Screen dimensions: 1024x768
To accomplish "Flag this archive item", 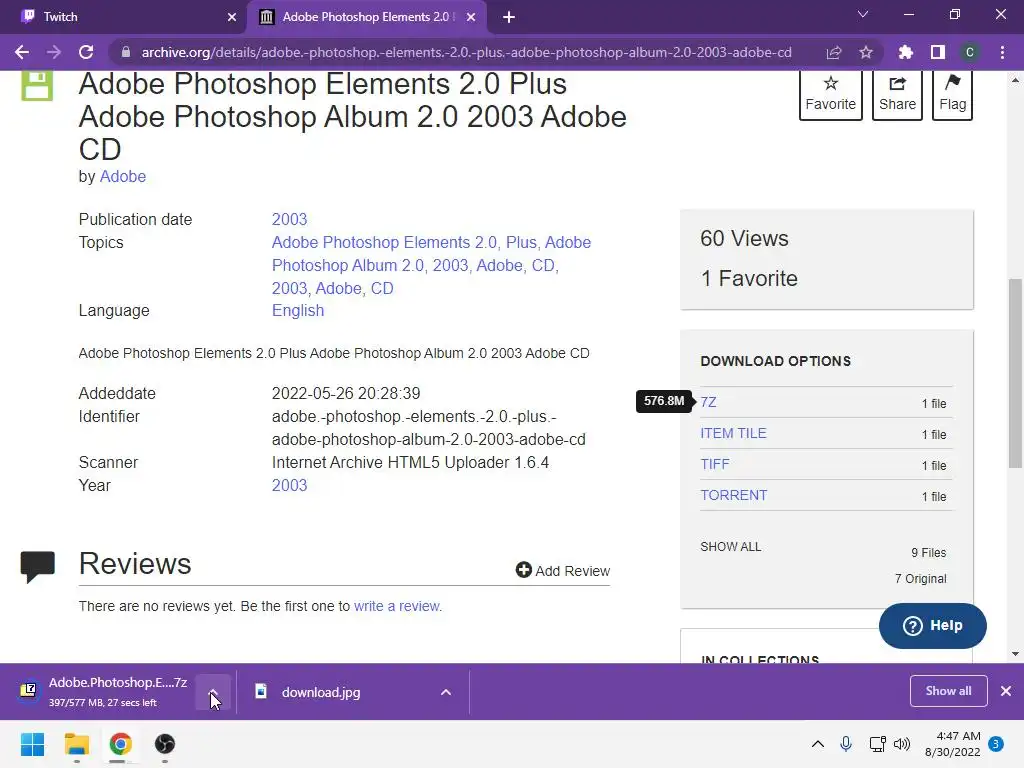I will click(952, 95).
